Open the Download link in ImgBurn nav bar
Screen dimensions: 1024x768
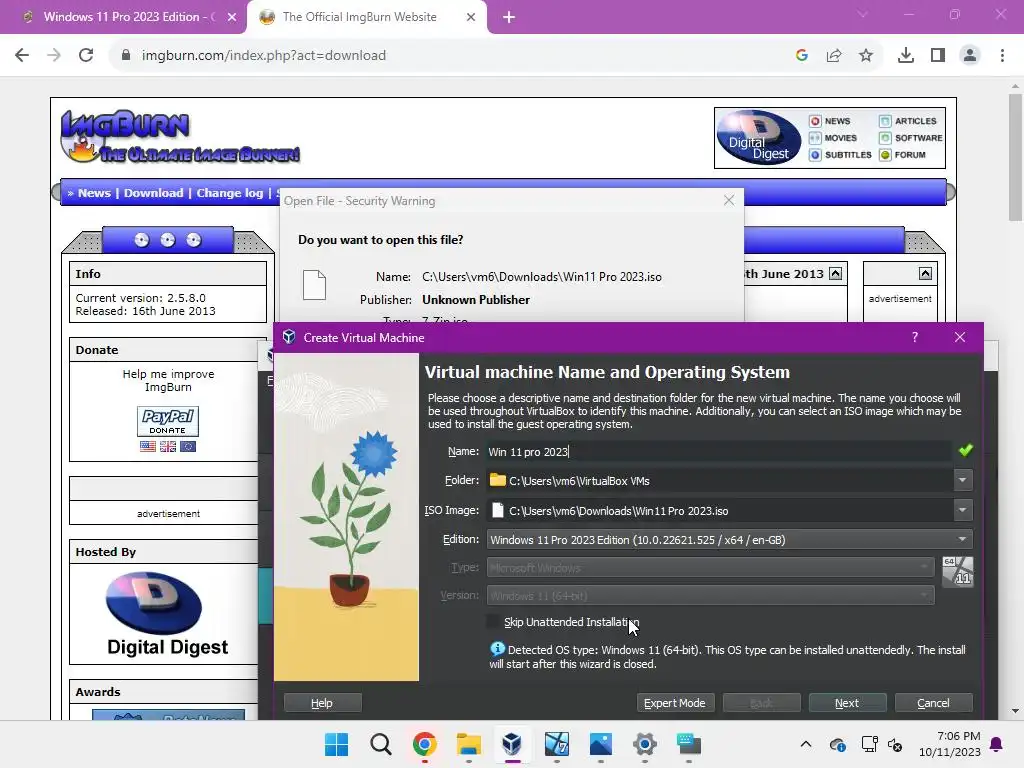click(x=153, y=193)
